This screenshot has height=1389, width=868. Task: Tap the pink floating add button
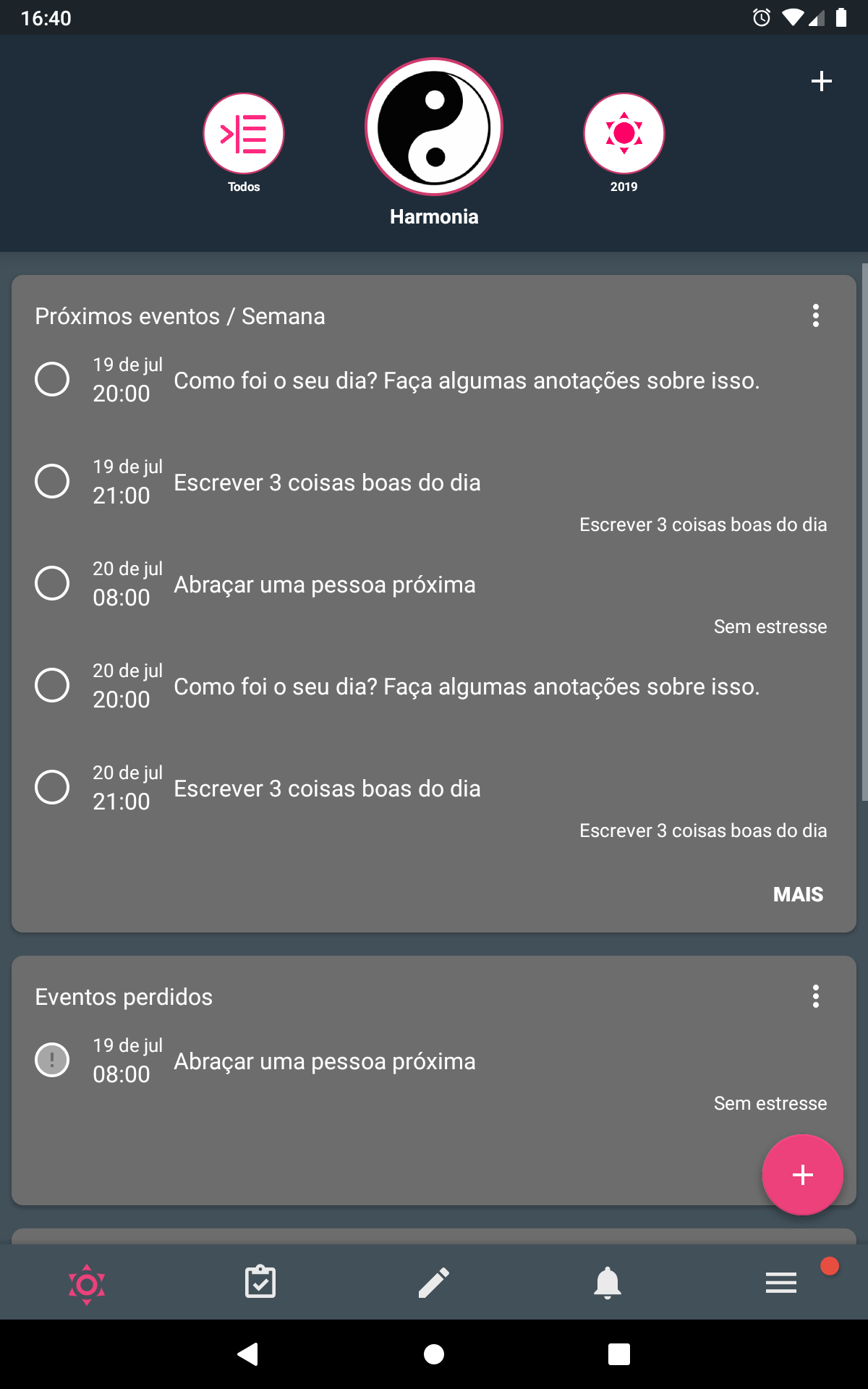(802, 1175)
